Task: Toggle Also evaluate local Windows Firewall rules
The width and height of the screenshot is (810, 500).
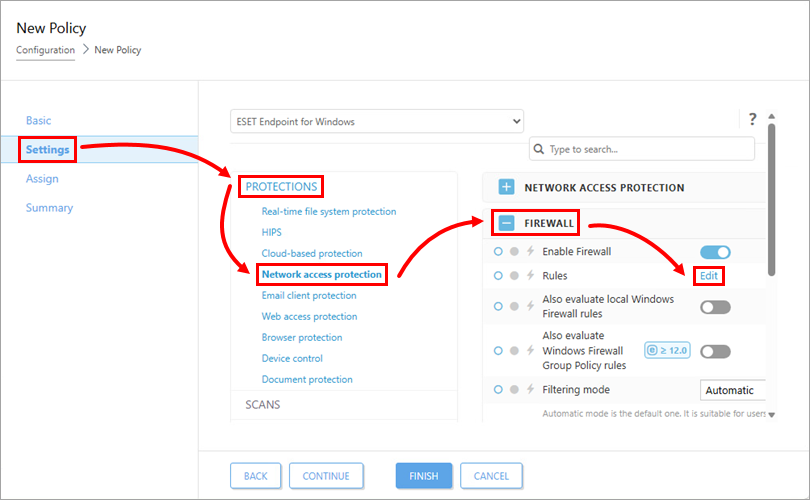Action: pyautogui.click(x=715, y=307)
